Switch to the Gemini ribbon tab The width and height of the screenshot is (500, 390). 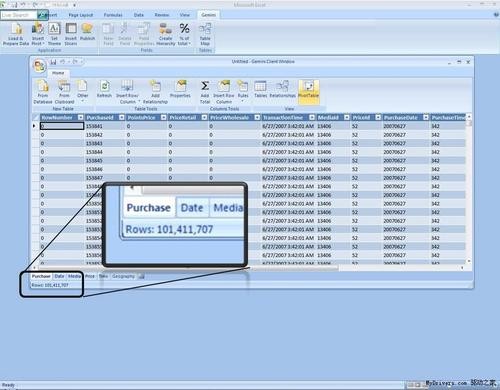(x=208, y=15)
